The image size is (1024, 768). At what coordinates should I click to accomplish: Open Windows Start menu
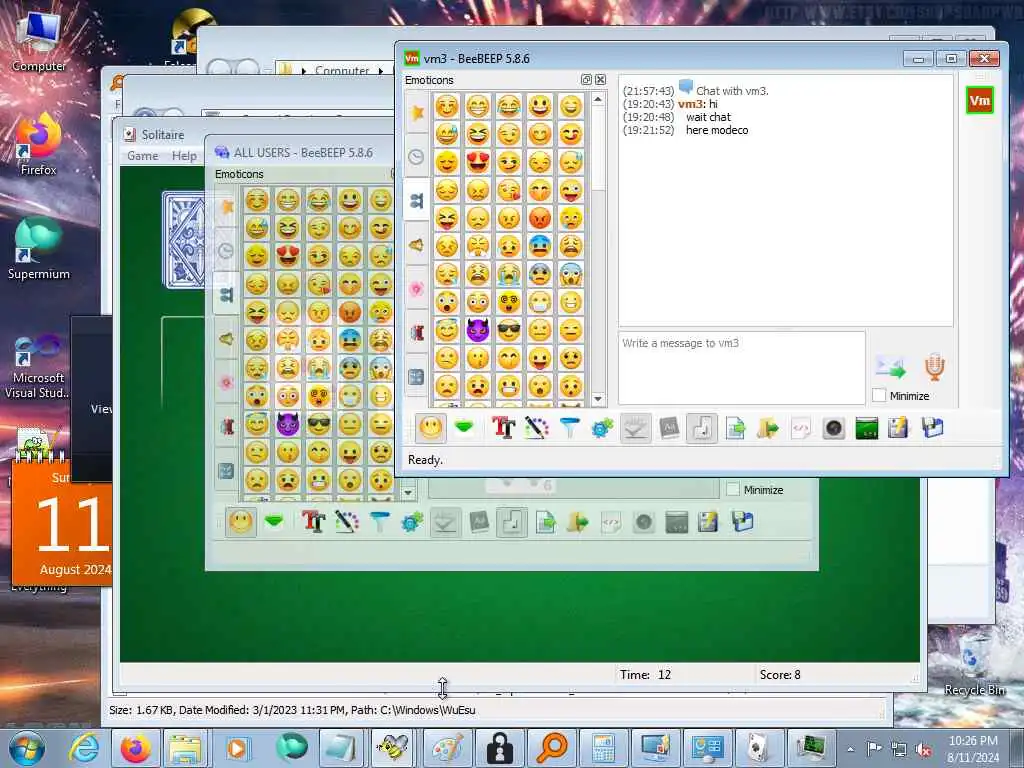[x=27, y=748]
